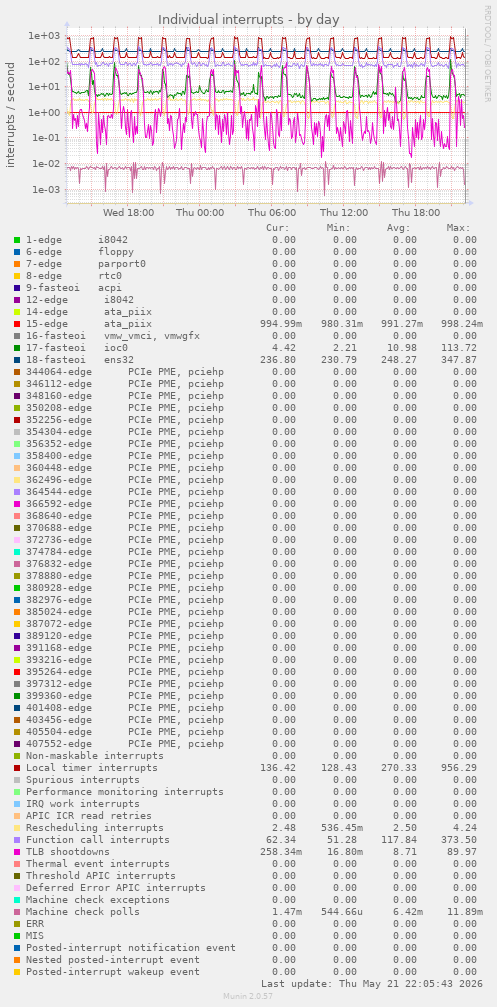This screenshot has height=1007, width=497.
Task: Click the green 1-edge i8042 legend swatch
Action: coord(17,240)
